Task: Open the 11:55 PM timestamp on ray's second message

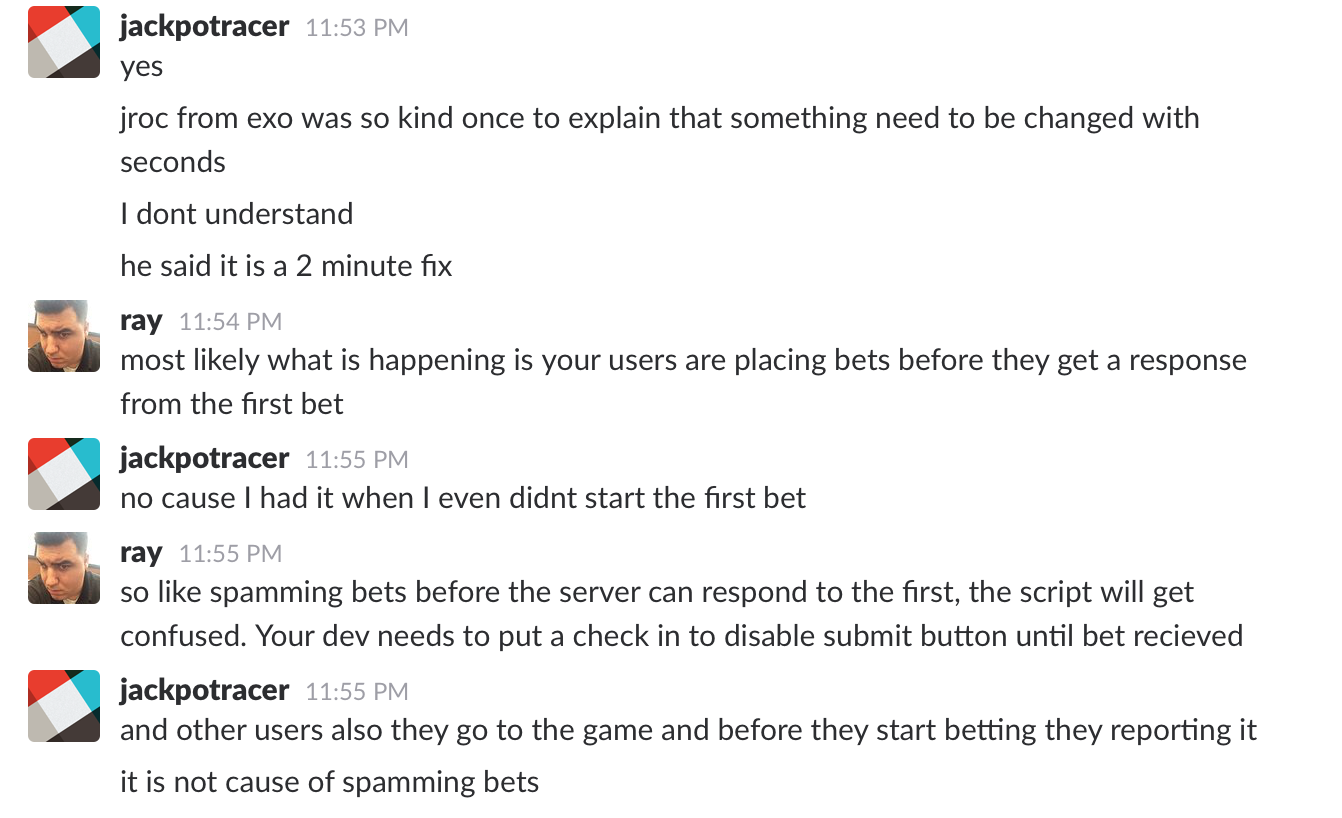Action: [230, 554]
